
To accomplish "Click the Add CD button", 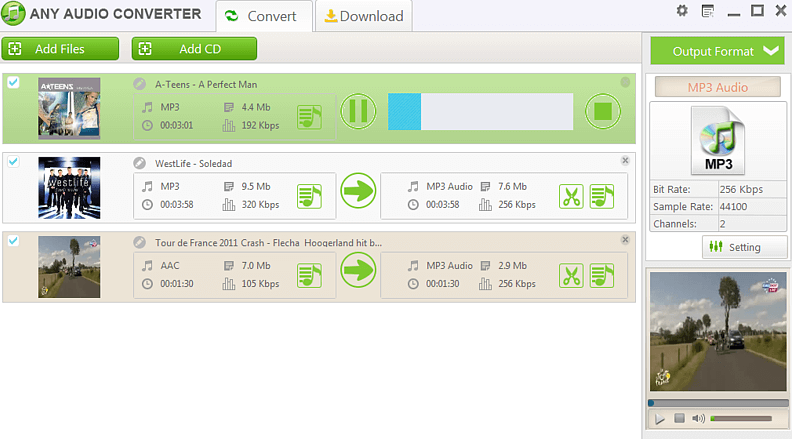I will point(194,49).
